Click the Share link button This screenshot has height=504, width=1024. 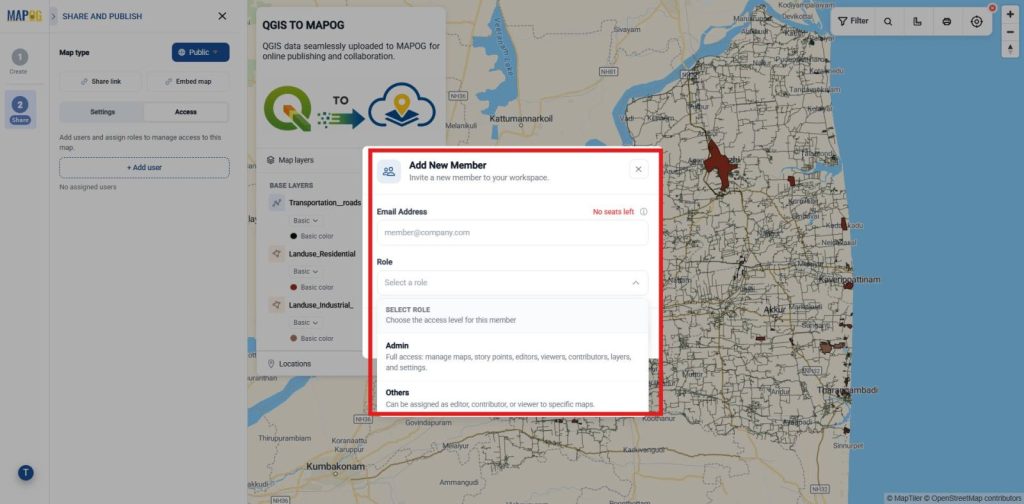click(x=101, y=82)
